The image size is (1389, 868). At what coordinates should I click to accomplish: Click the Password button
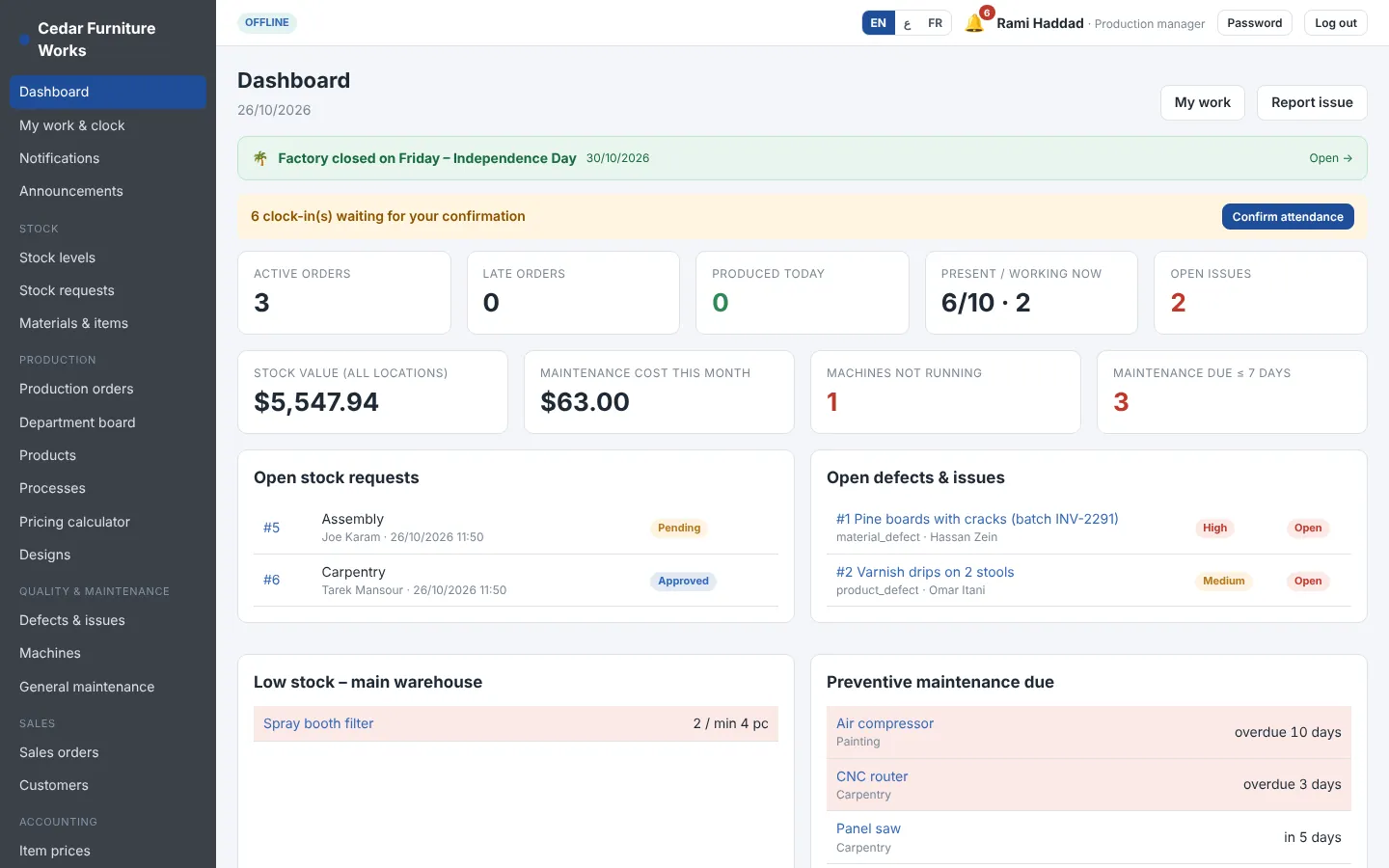pos(1254,23)
